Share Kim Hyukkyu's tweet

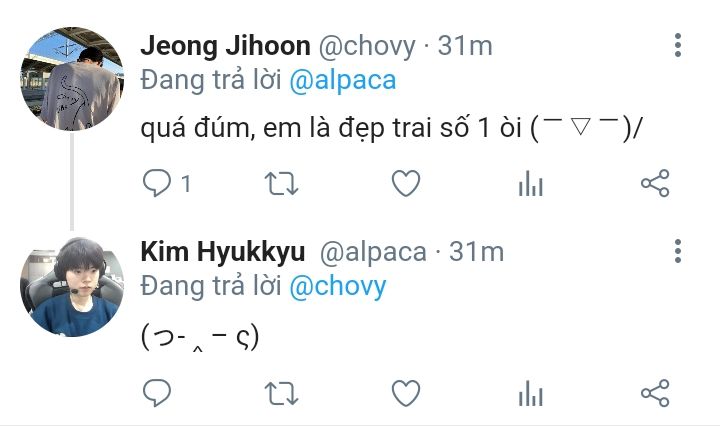pos(655,393)
